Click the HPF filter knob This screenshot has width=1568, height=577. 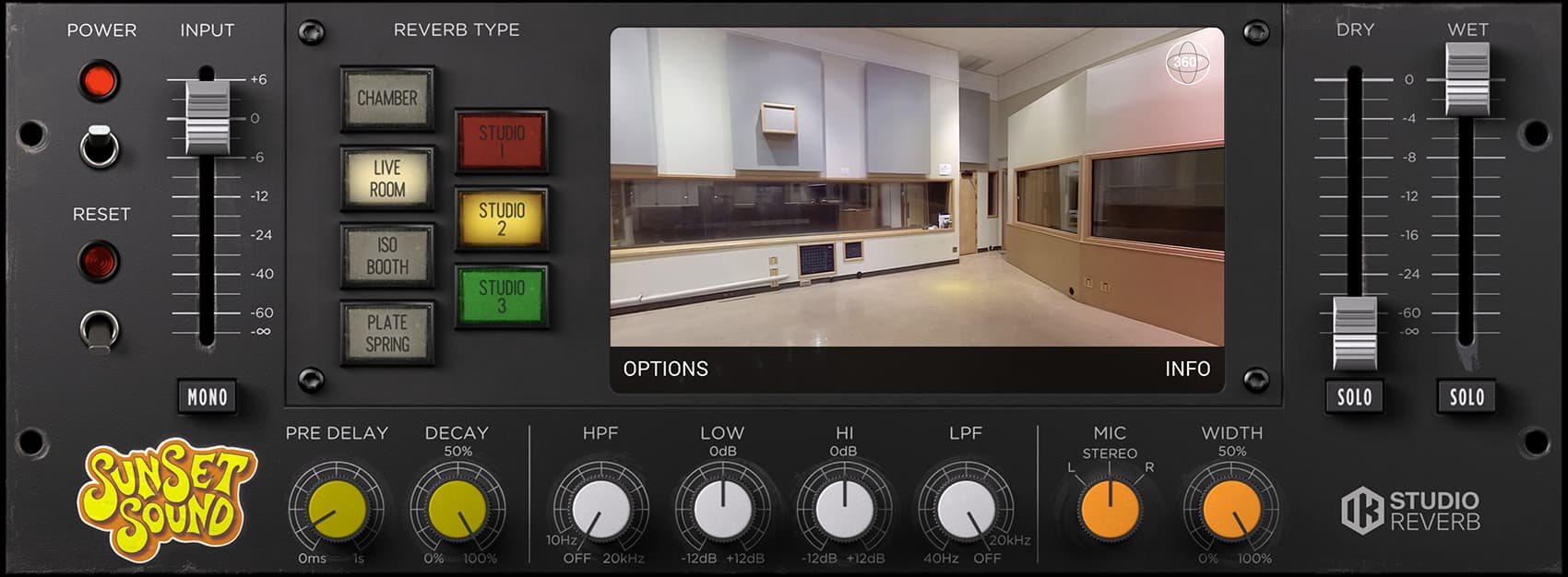point(600,510)
